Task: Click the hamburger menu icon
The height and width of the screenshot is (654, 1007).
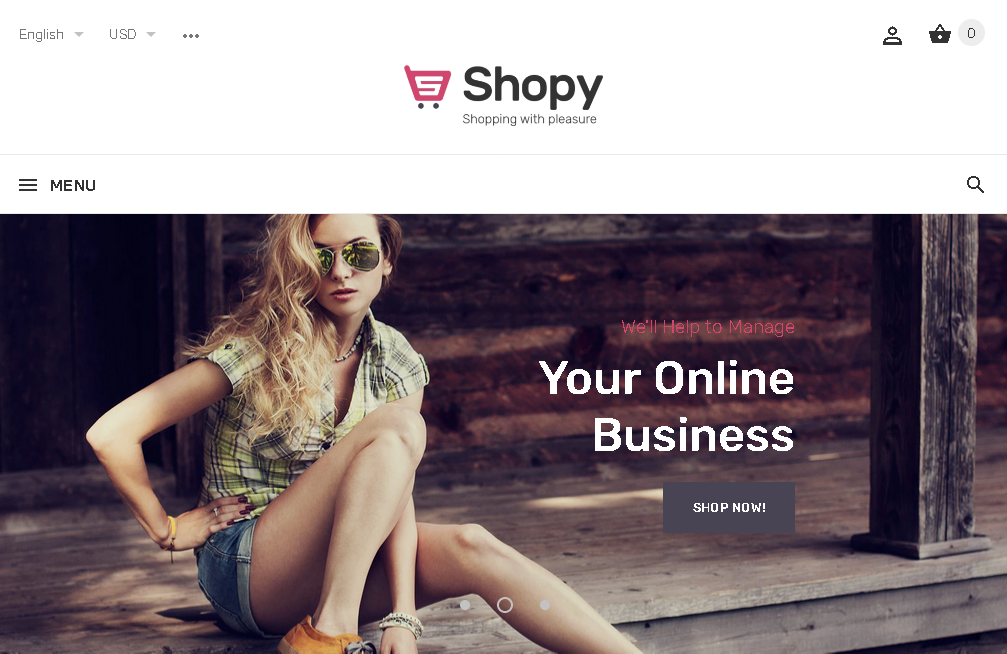Action: tap(28, 185)
